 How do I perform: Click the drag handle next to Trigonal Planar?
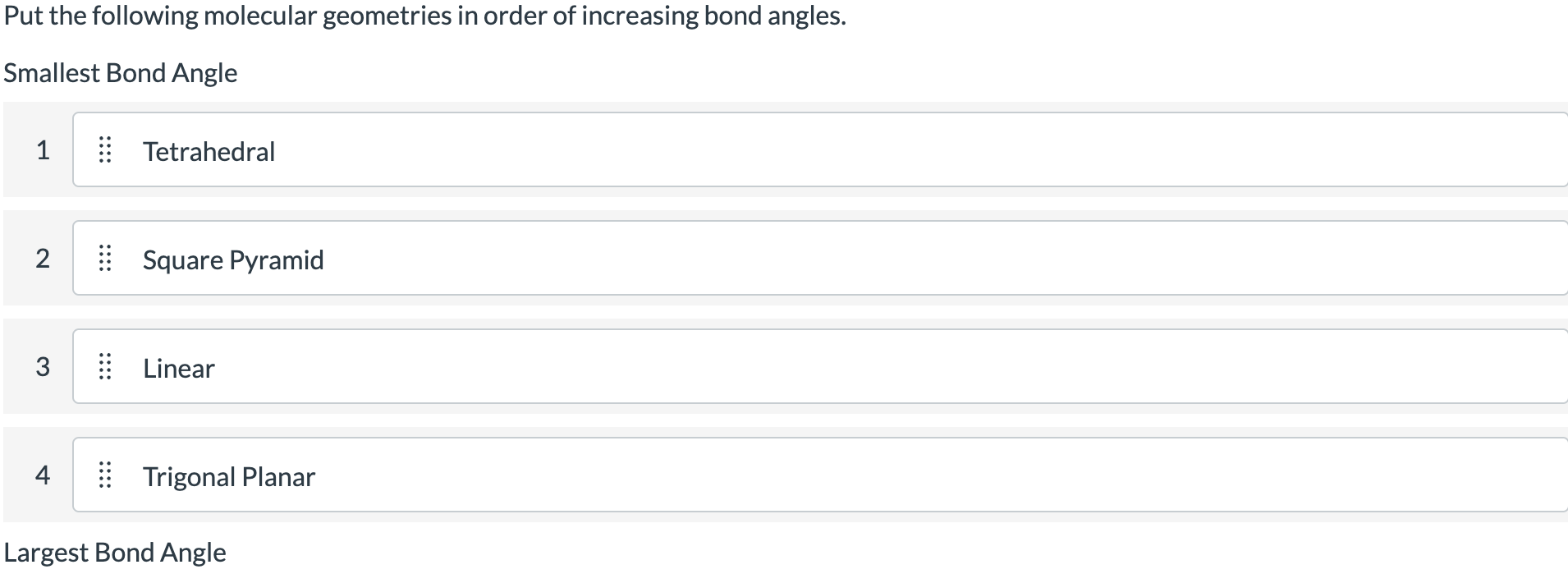105,475
